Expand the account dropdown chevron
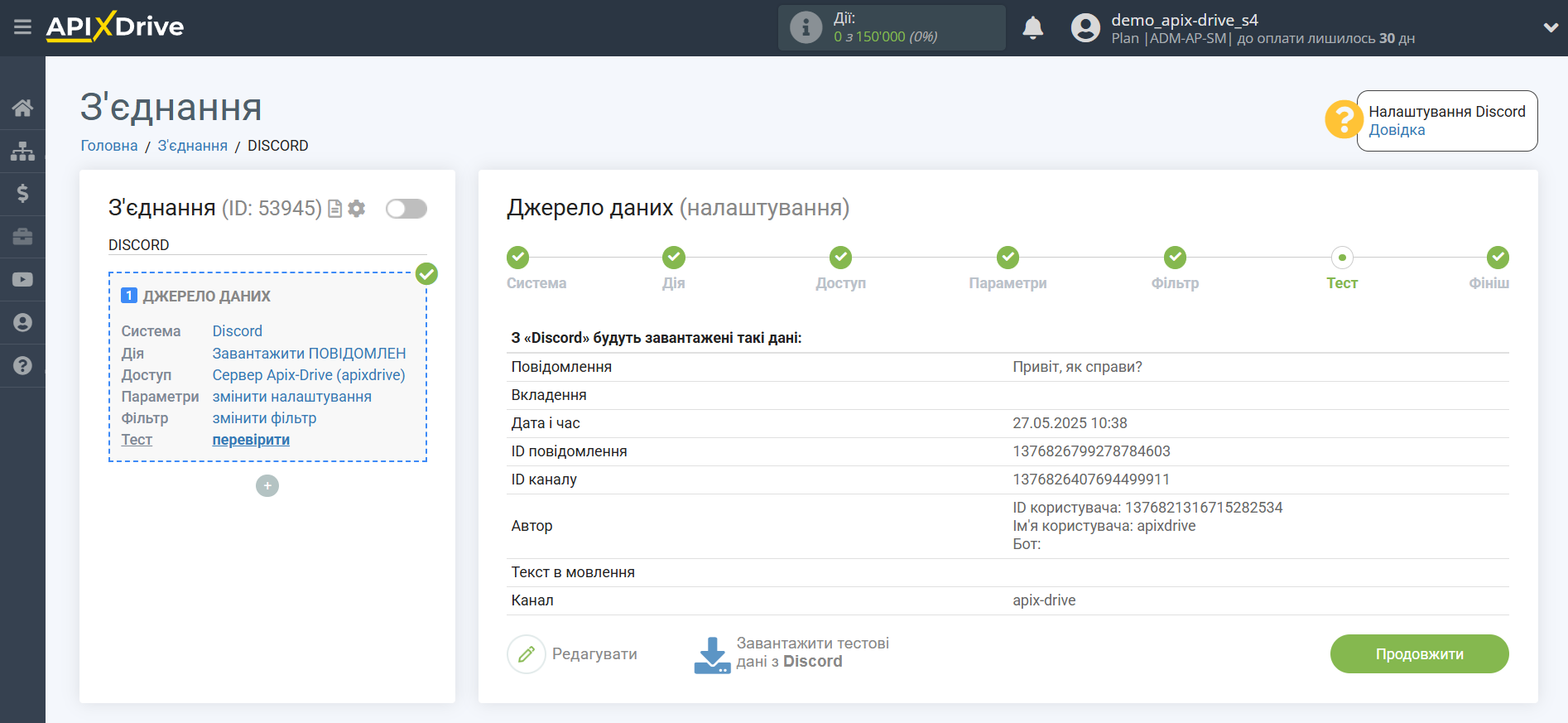The image size is (1568, 723). [x=1551, y=27]
